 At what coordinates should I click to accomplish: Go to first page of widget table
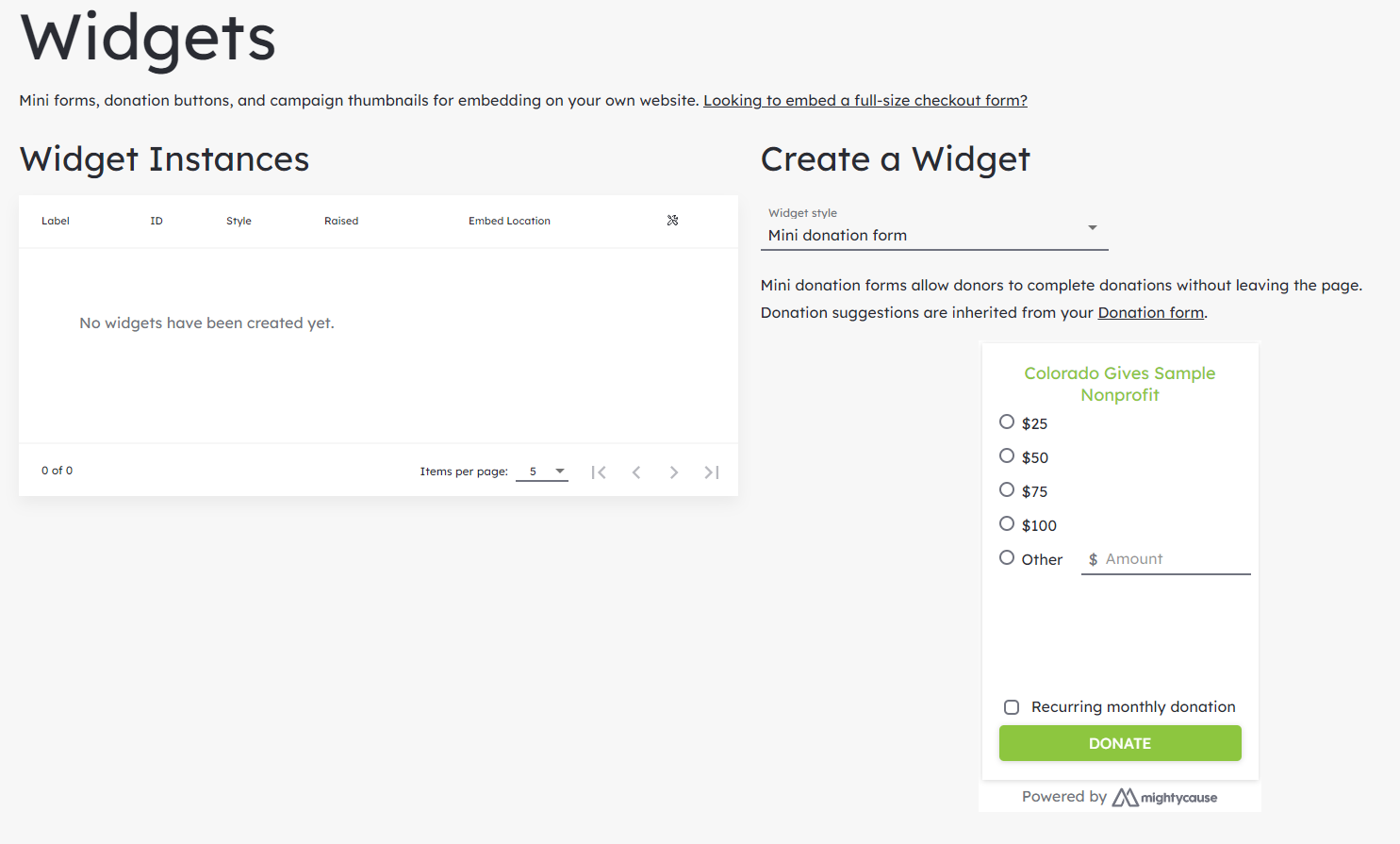pos(599,472)
